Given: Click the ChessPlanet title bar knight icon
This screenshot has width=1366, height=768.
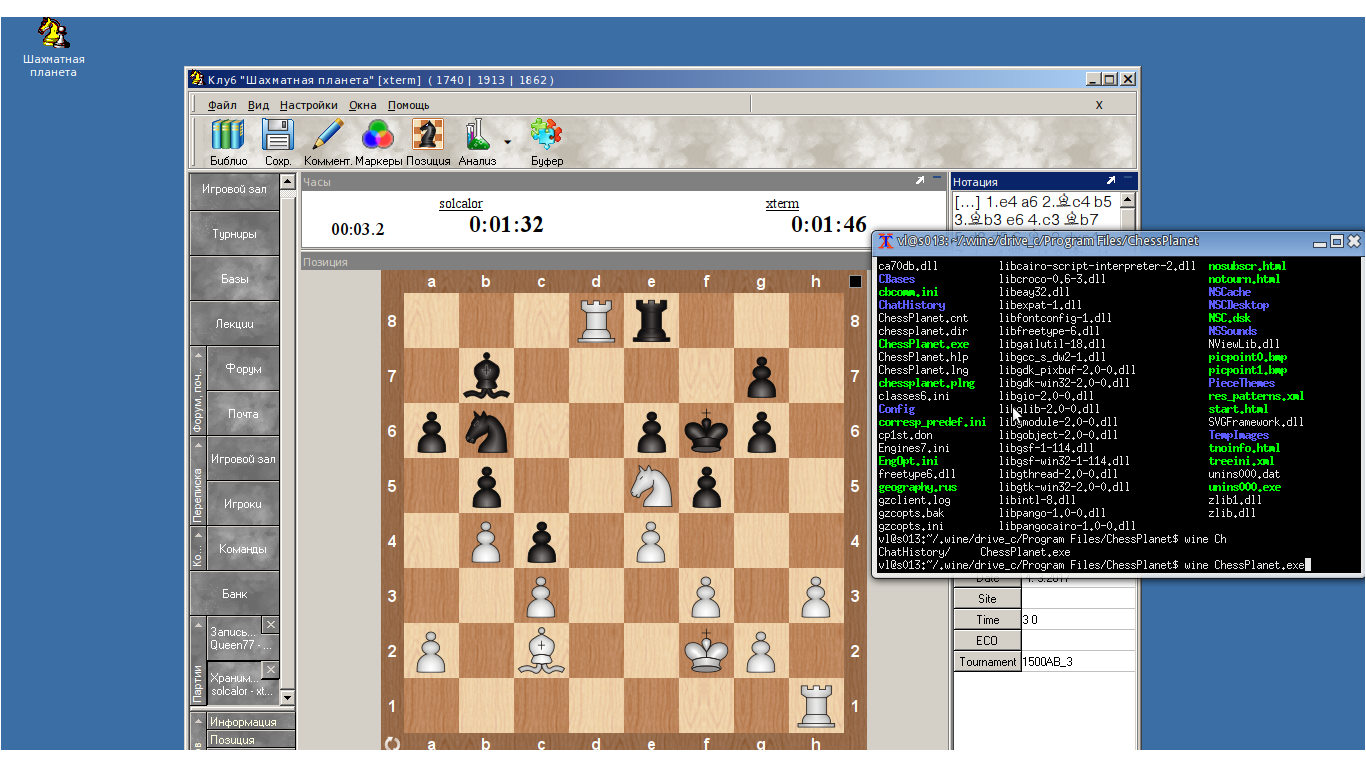Looking at the screenshot, I should click(197, 79).
